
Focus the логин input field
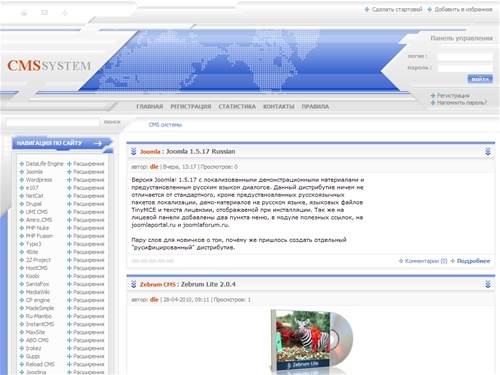coord(465,57)
